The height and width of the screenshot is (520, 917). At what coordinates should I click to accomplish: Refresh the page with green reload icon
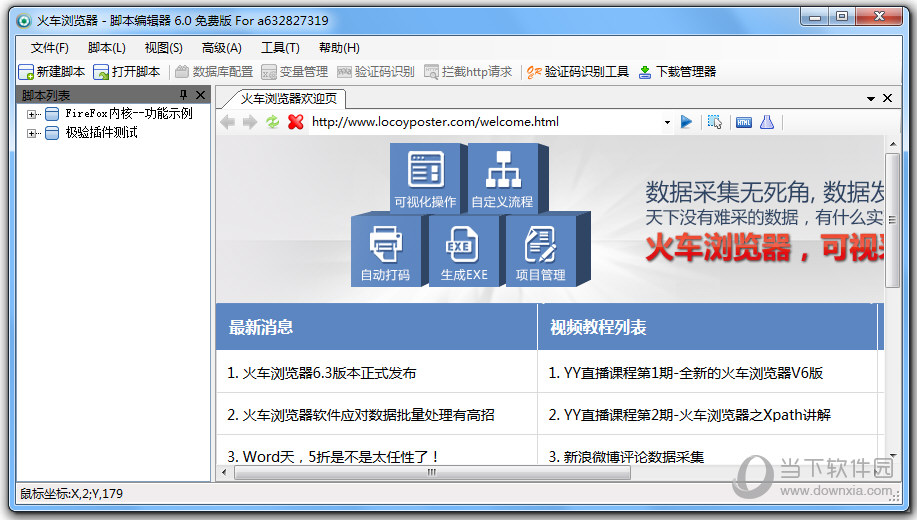(273, 122)
